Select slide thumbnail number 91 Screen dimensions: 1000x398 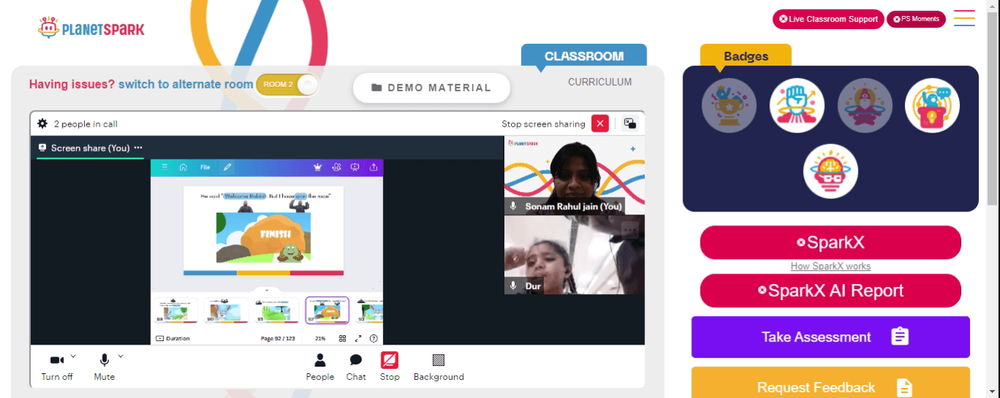click(x=277, y=311)
